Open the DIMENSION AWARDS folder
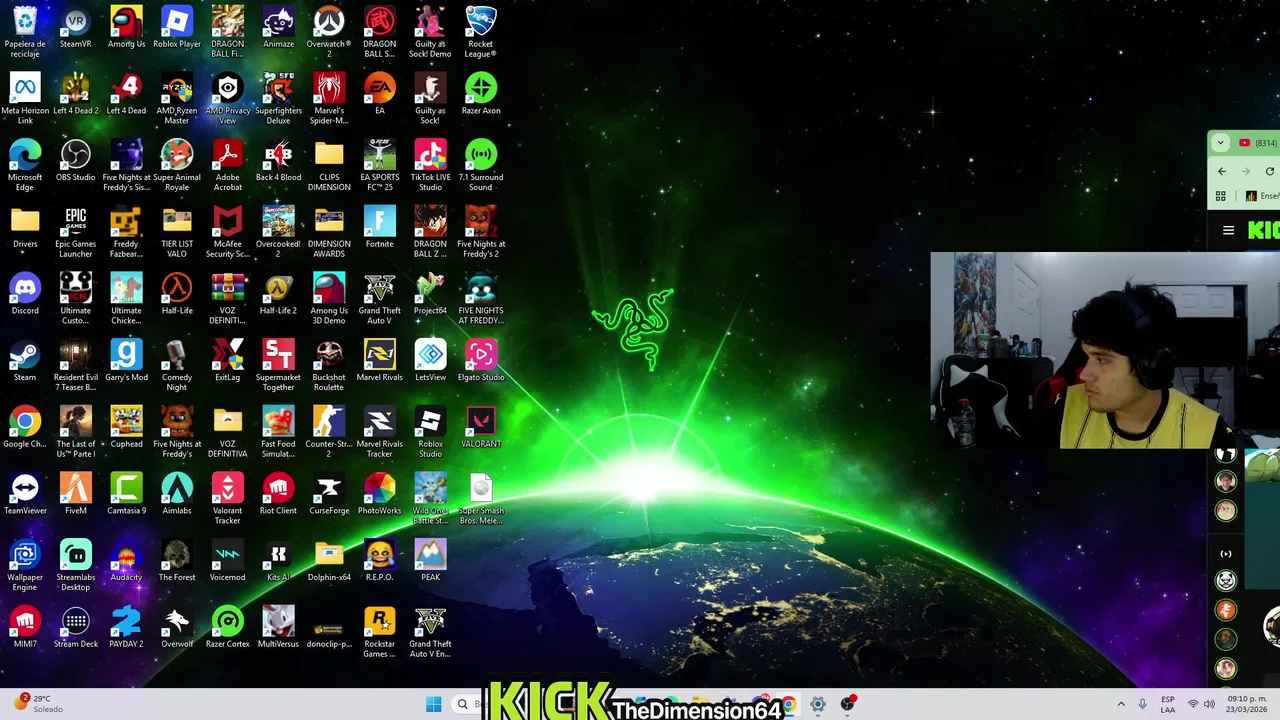Image resolution: width=1280 pixels, height=720 pixels. click(x=329, y=231)
